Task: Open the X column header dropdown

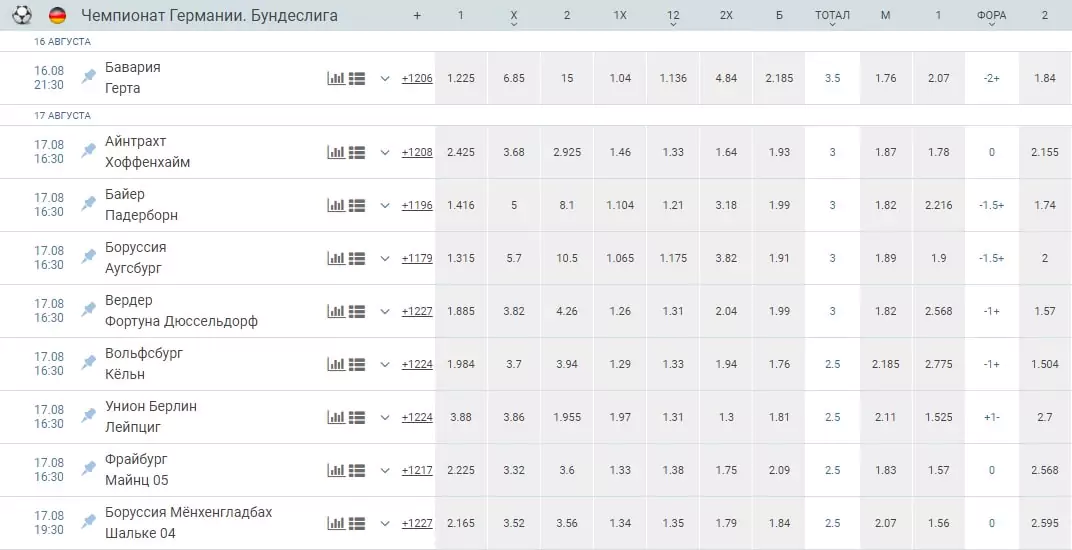Action: 514,18
